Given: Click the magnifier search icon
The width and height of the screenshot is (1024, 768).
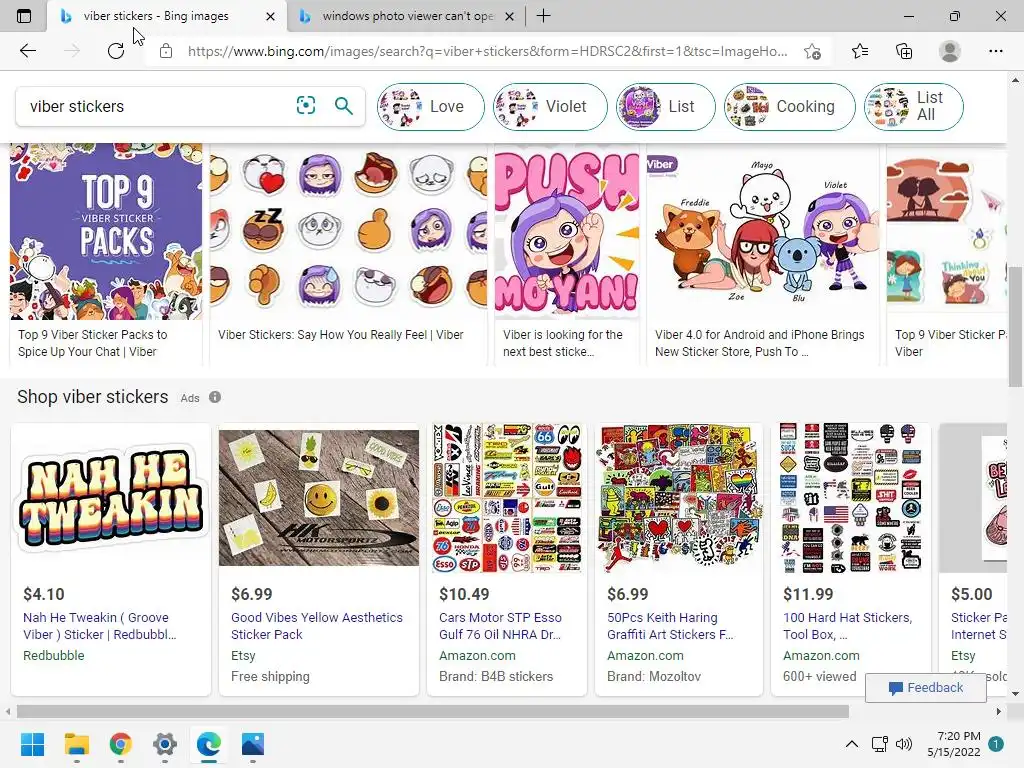Looking at the screenshot, I should (x=344, y=105).
